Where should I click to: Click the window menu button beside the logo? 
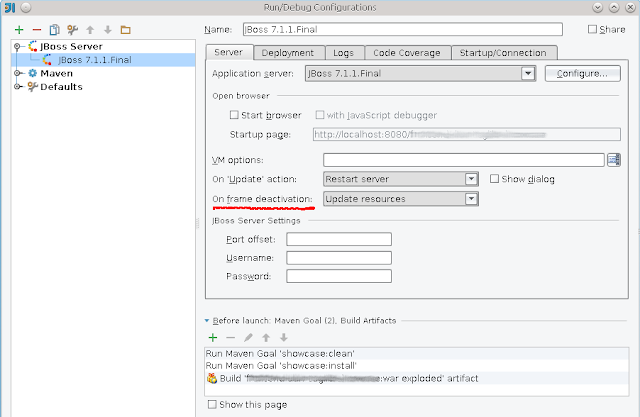tap(26, 7)
